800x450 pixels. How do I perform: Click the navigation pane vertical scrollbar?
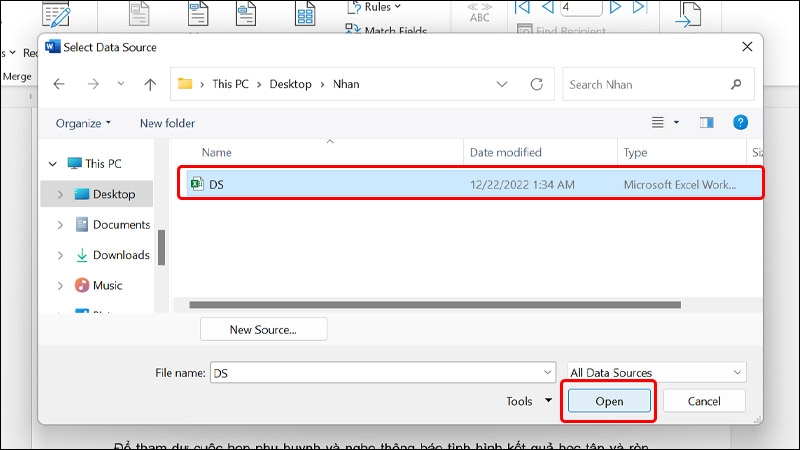point(161,247)
